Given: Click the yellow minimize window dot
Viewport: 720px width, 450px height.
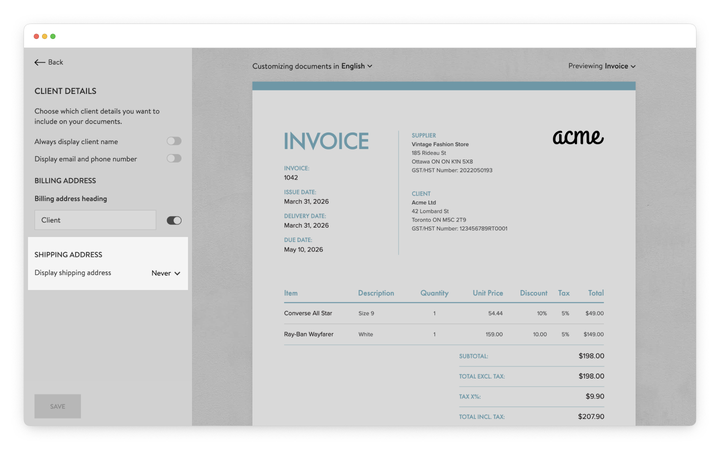Looking at the screenshot, I should (45, 36).
